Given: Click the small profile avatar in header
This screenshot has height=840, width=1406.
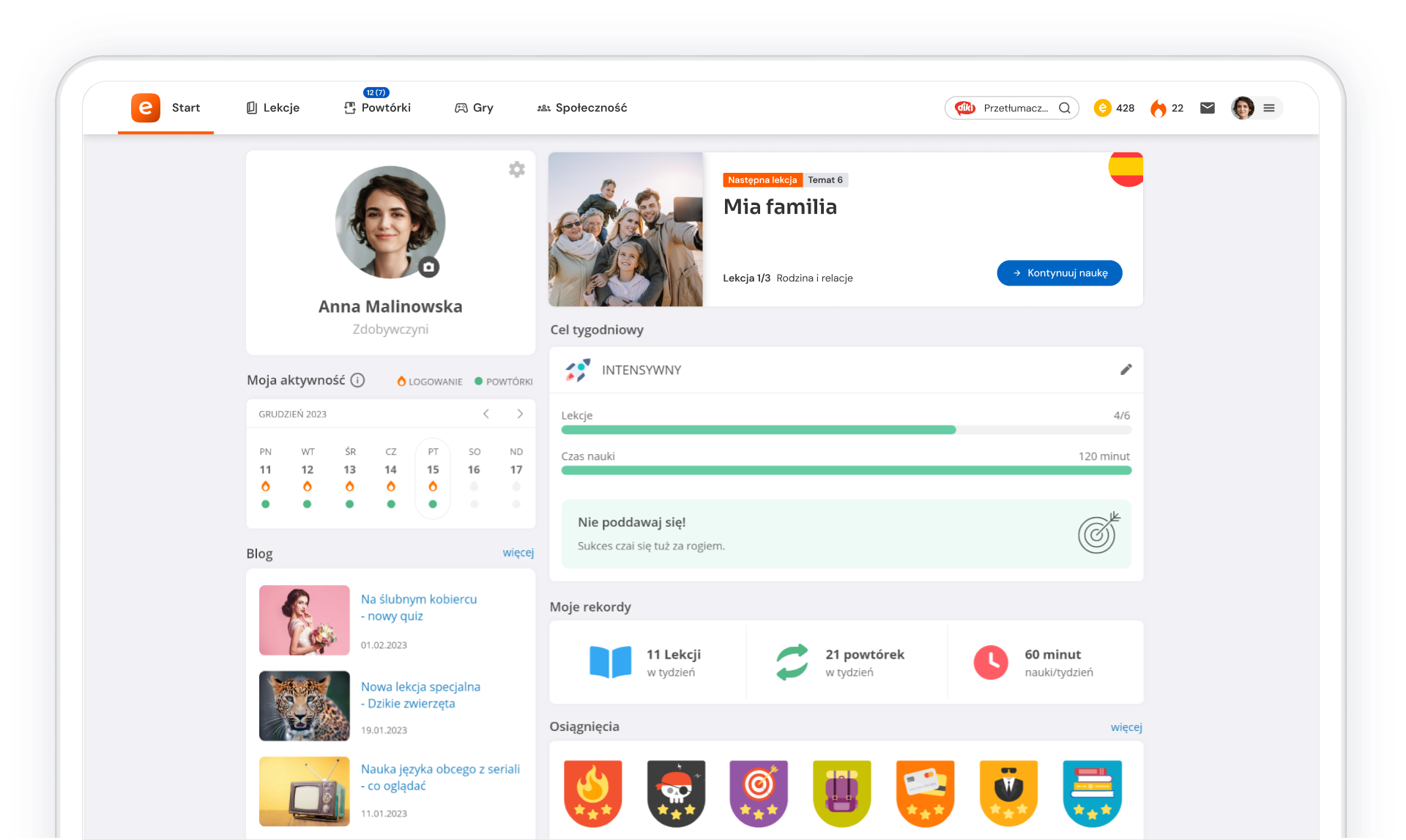Looking at the screenshot, I should (1243, 108).
